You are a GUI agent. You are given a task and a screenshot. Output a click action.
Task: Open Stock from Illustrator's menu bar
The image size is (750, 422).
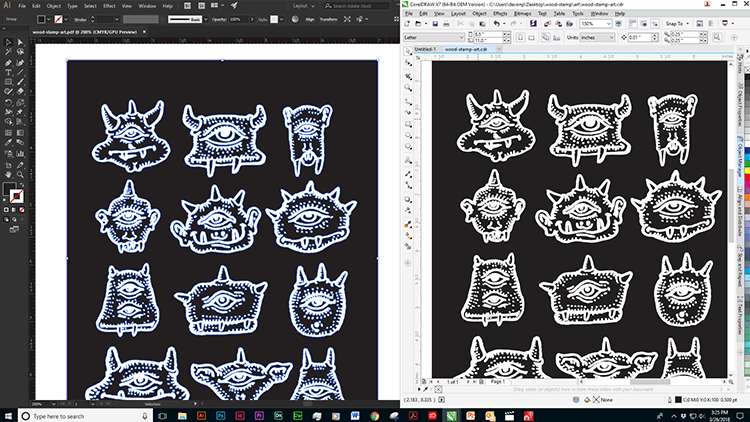[x=202, y=6]
